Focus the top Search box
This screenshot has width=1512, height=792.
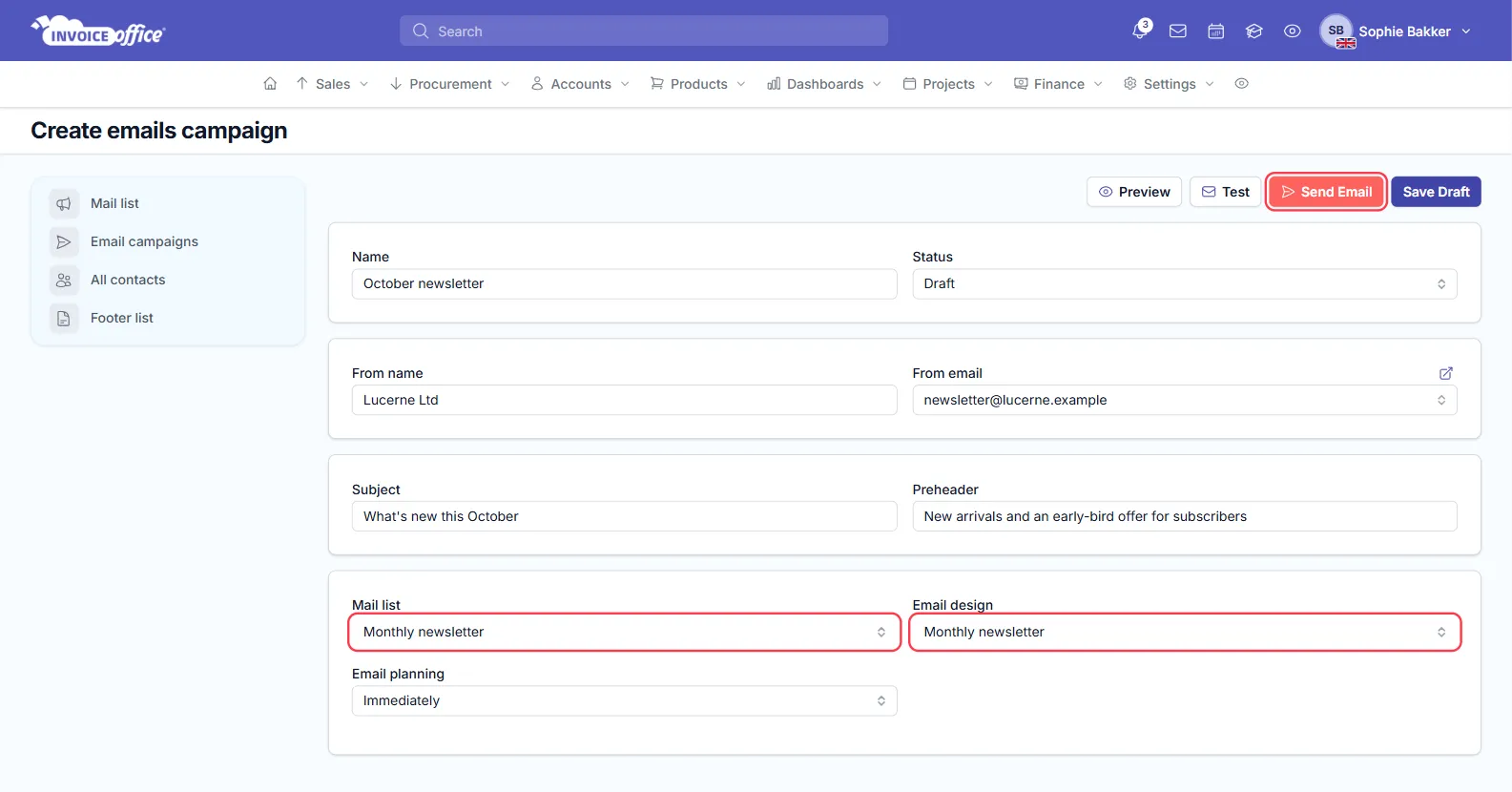[x=644, y=31]
